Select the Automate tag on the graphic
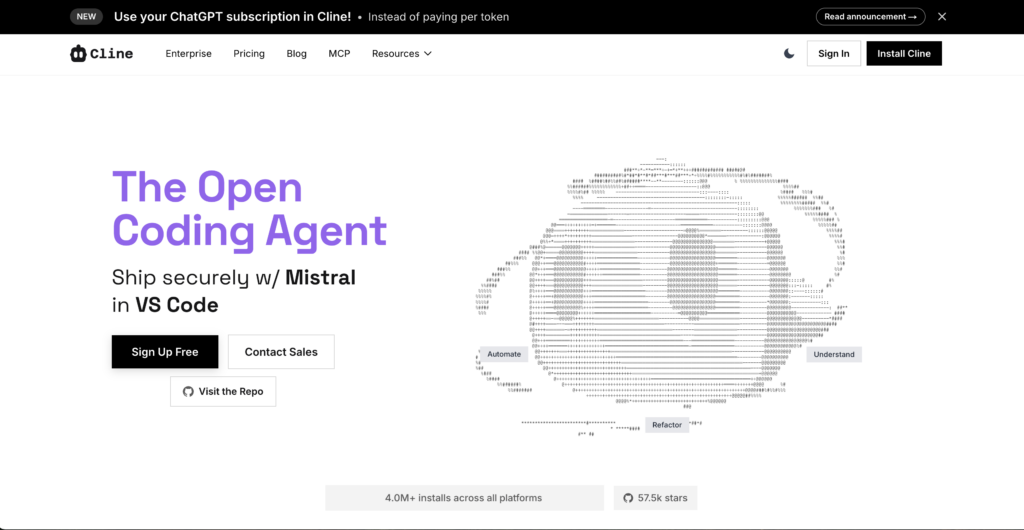The width and height of the screenshot is (1024, 530). point(504,354)
